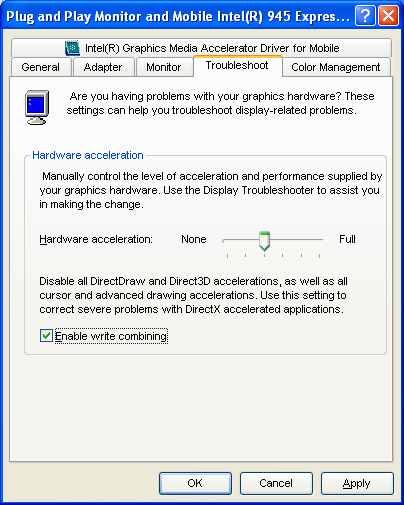This screenshot has width=404, height=505.
Task: Click the 'Disable all DirectDraw and Direct3D' description
Action: point(194,295)
